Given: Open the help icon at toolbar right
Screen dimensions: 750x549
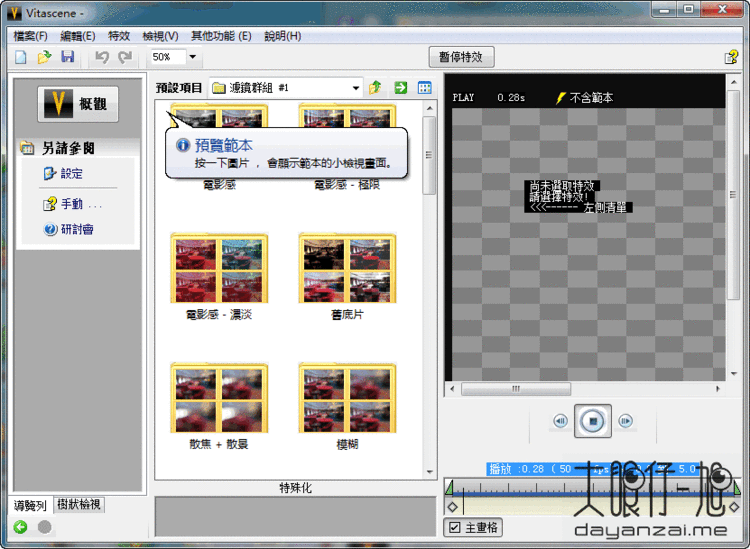Looking at the screenshot, I should click(731, 57).
